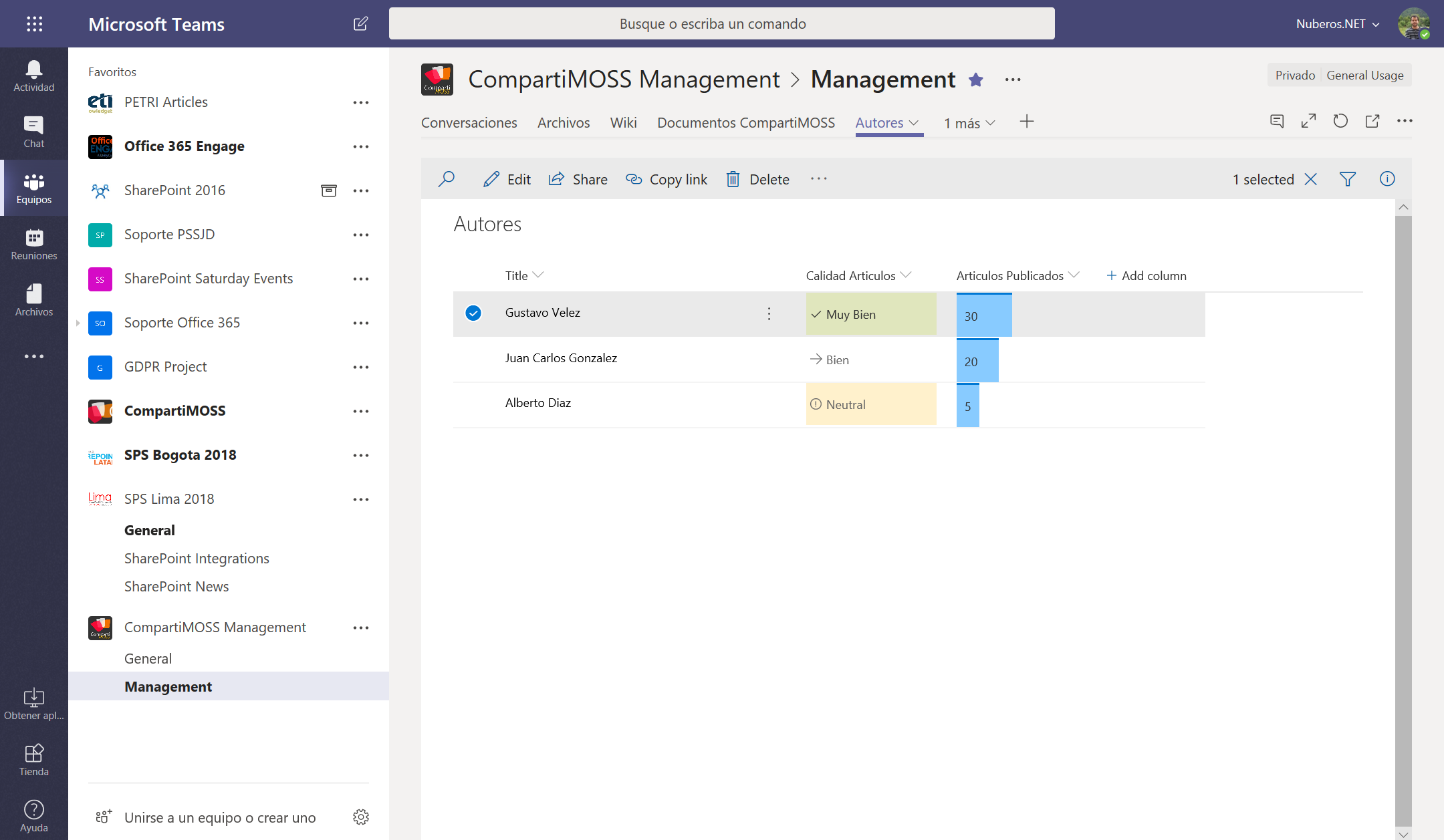Open the Title column dropdown
The height and width of the screenshot is (840, 1444).
pyautogui.click(x=539, y=275)
